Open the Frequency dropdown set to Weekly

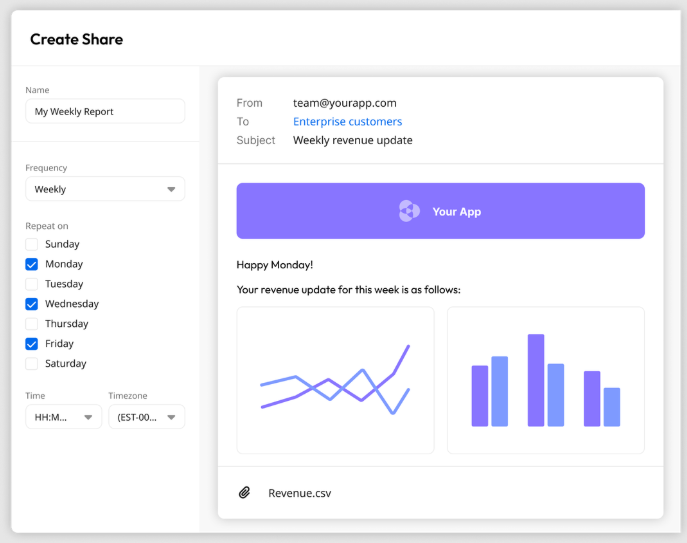(x=105, y=189)
